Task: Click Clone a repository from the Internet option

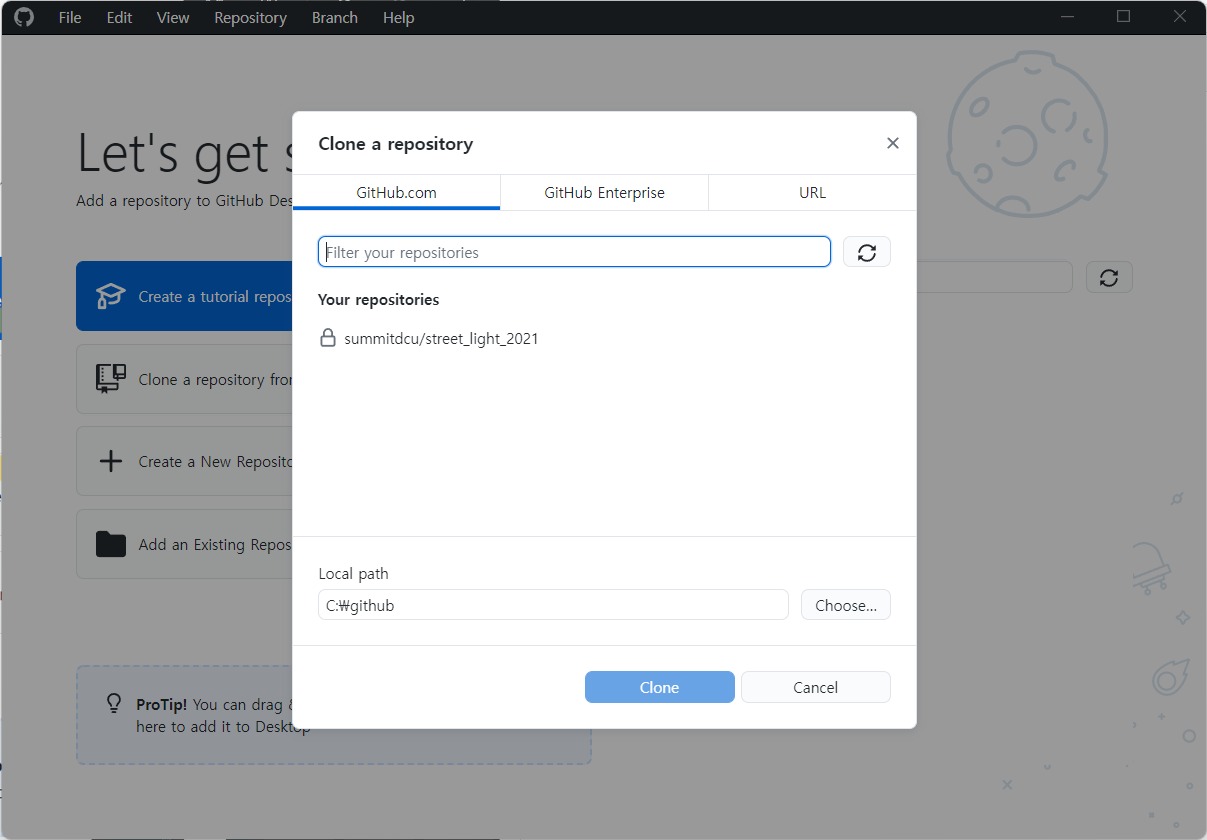Action: (184, 379)
